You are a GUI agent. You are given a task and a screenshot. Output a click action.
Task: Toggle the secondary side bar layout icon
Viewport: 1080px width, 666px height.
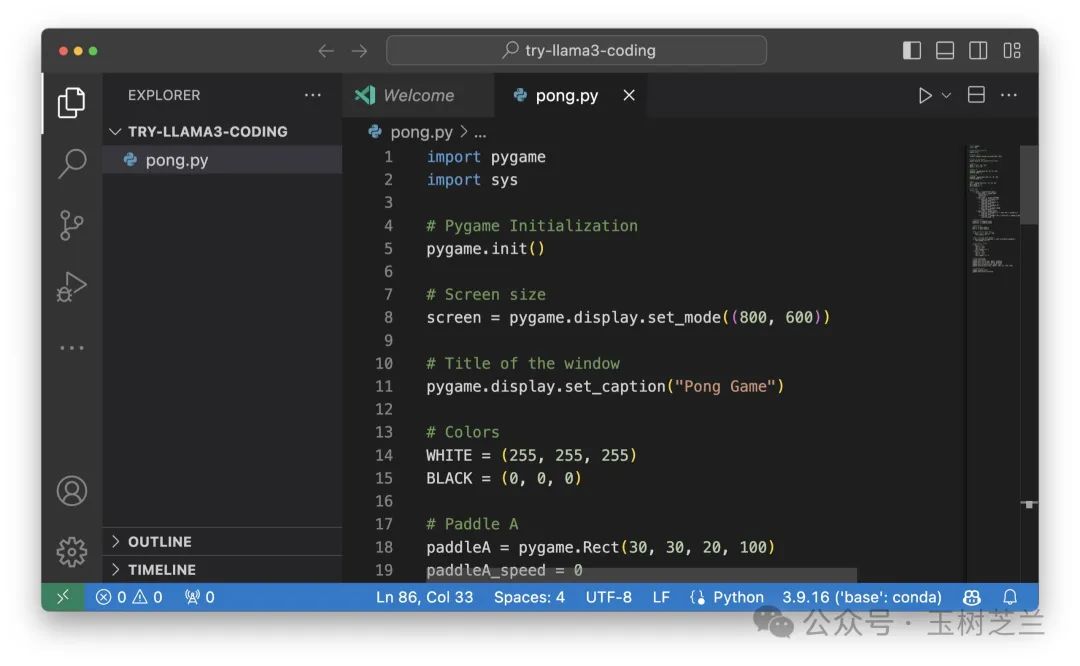pos(978,50)
